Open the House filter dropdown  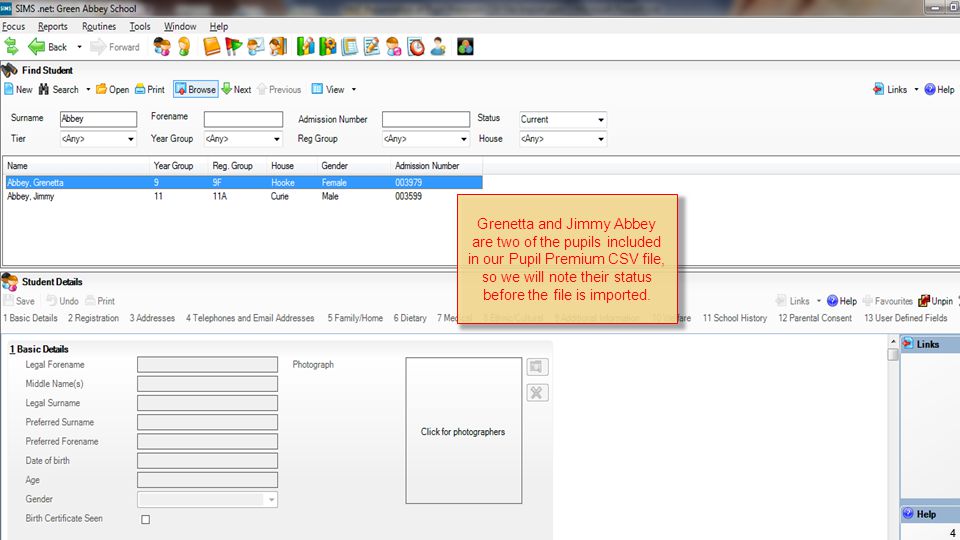[563, 139]
